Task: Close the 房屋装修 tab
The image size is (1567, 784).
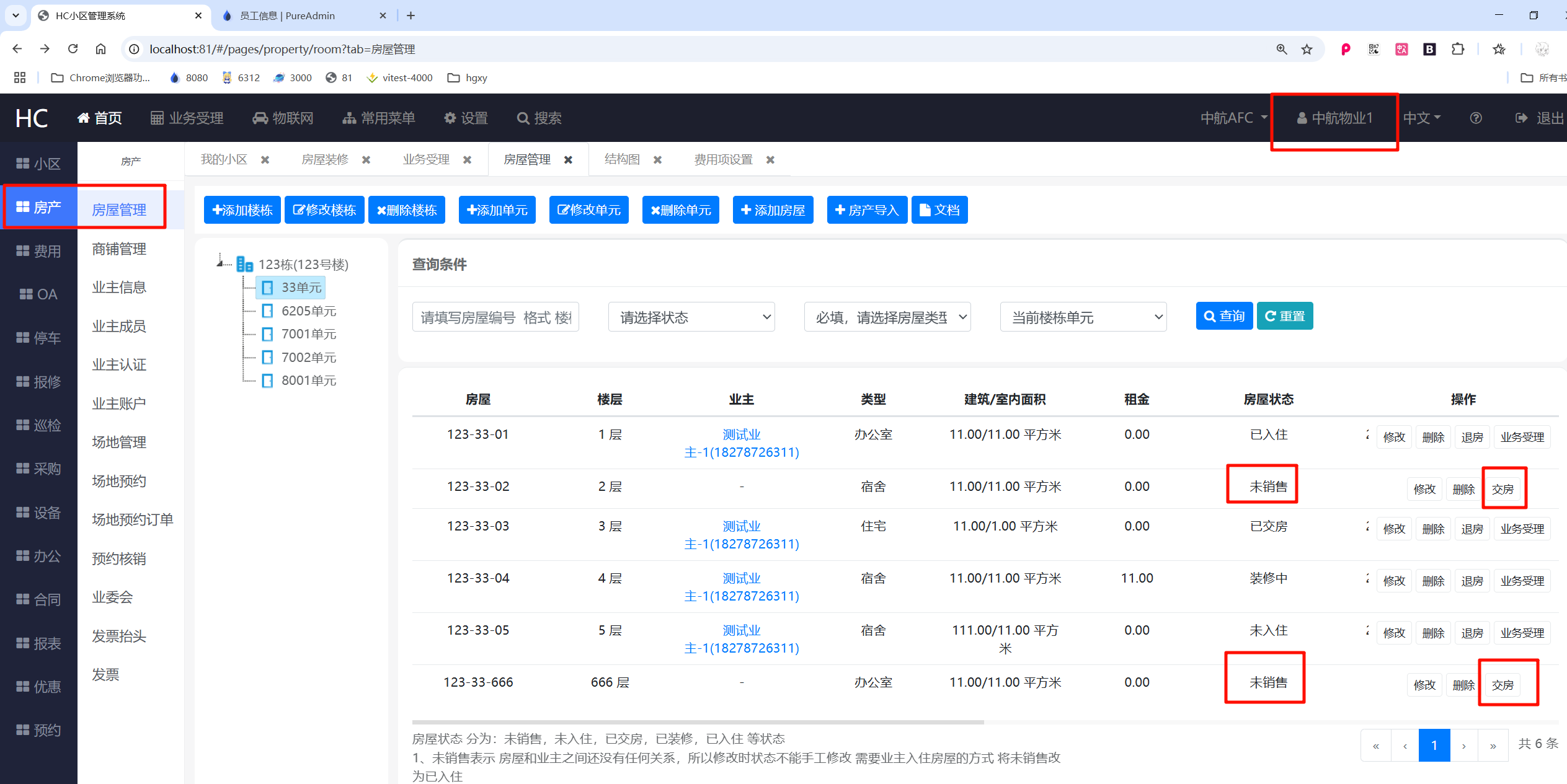Action: point(366,160)
